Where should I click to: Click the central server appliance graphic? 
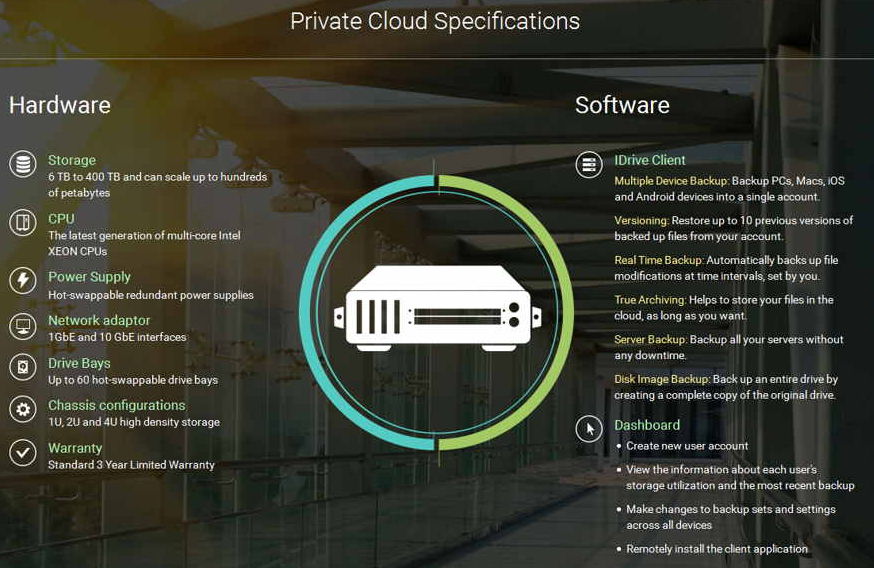coord(438,308)
